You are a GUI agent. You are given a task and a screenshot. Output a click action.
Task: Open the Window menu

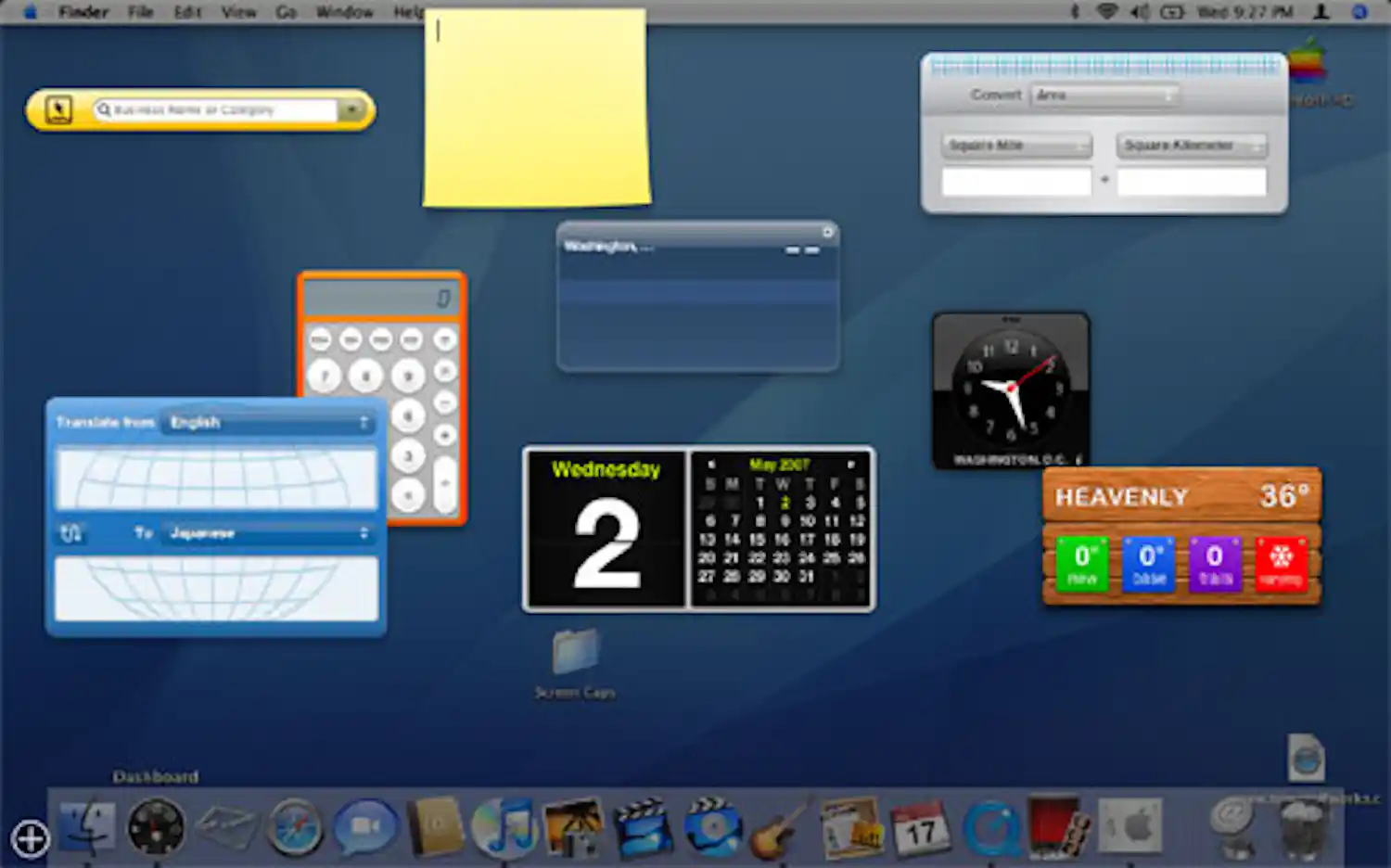[x=344, y=11]
